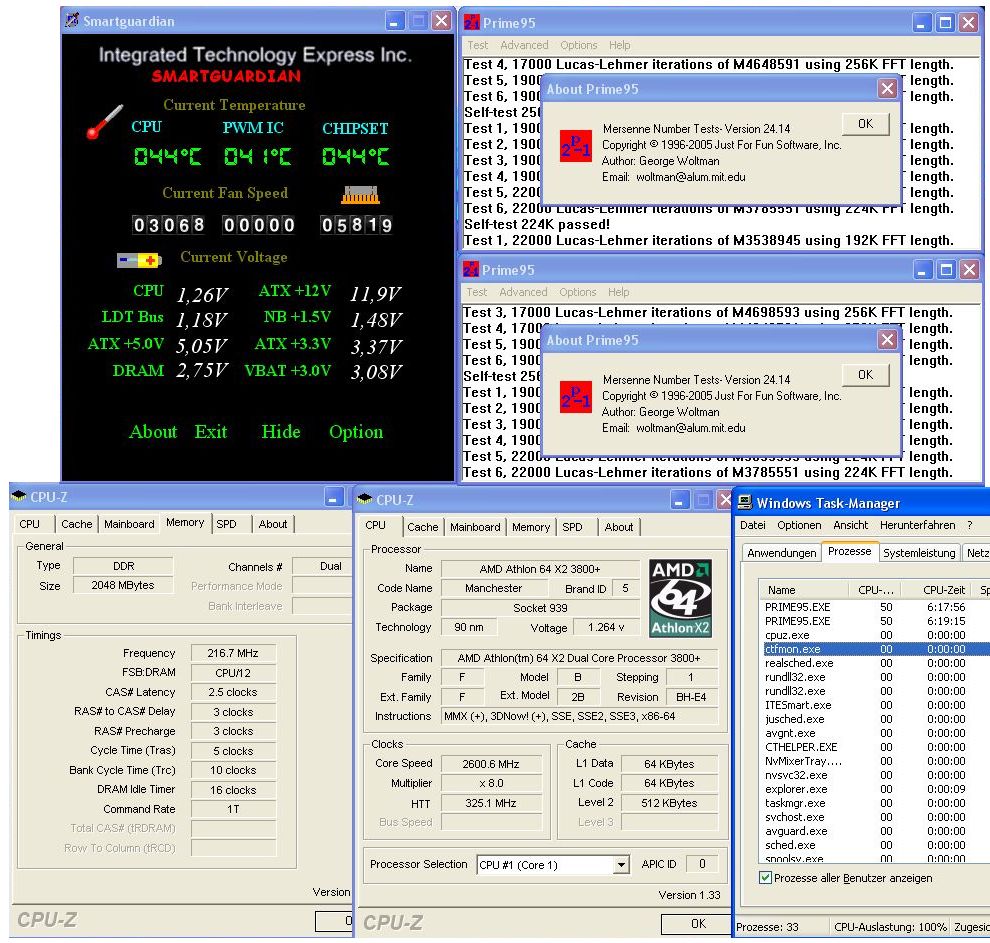This screenshot has height=943, width=990.
Task: Close the lower About Prime95 dialog
Action: [887, 340]
